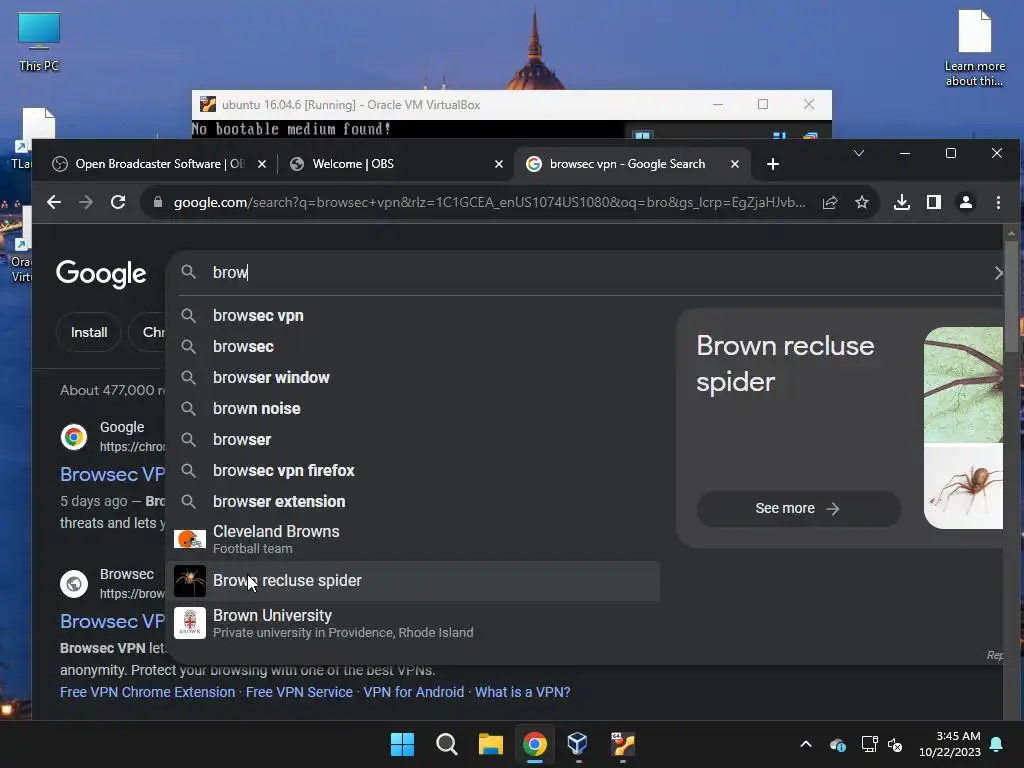
Task: Select the 'Learn more about thi...' desktop file
Action: point(974,48)
